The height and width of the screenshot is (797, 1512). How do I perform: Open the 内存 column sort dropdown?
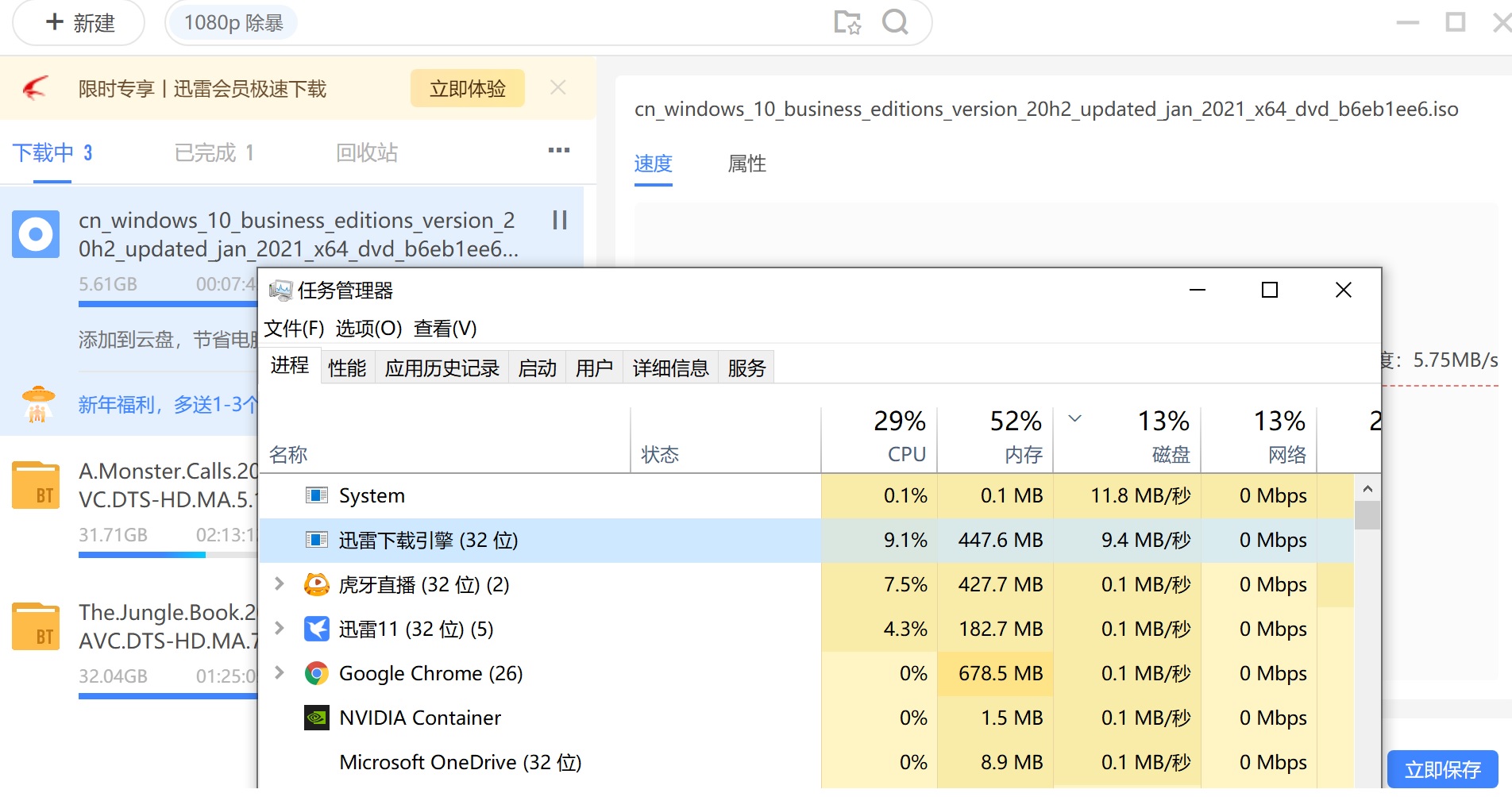pyautogui.click(x=1075, y=419)
